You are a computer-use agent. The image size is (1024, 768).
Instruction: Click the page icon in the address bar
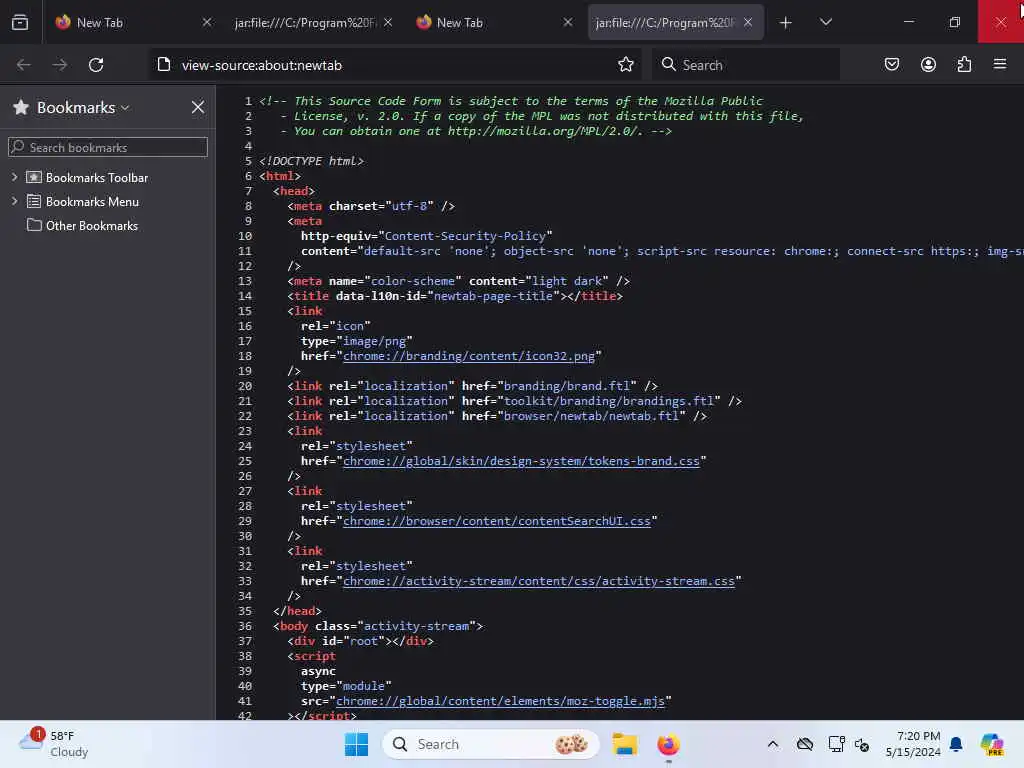coord(164,65)
